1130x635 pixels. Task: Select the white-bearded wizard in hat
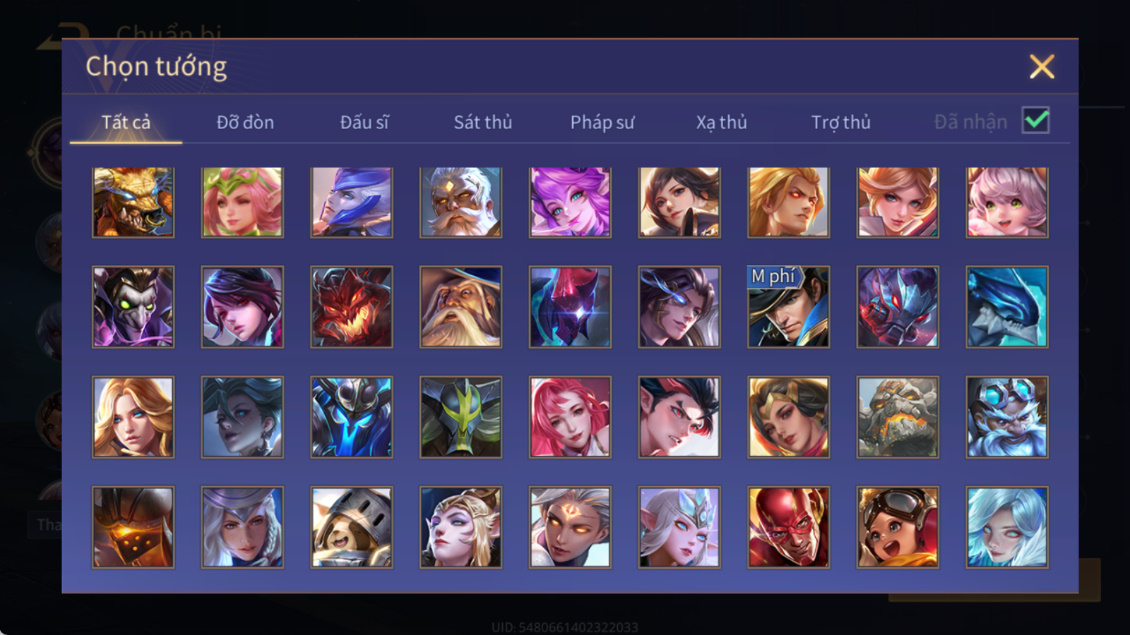(x=461, y=307)
